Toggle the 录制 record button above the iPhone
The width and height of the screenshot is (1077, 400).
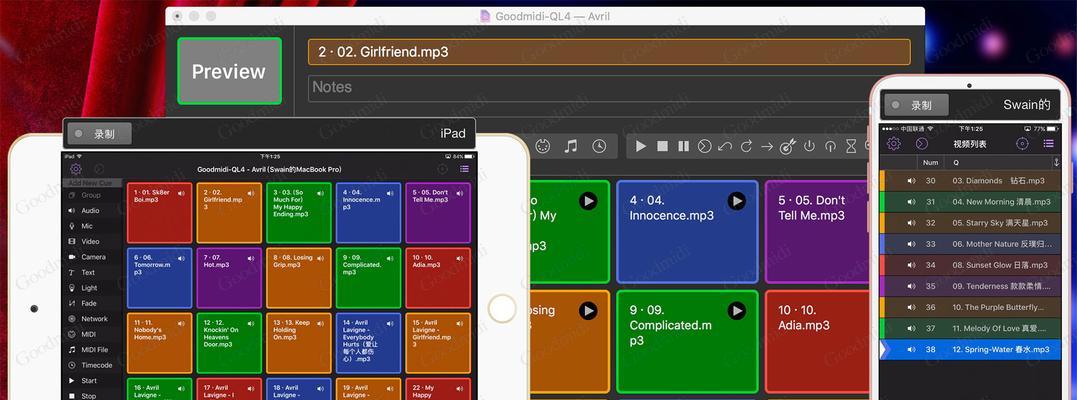coord(914,105)
